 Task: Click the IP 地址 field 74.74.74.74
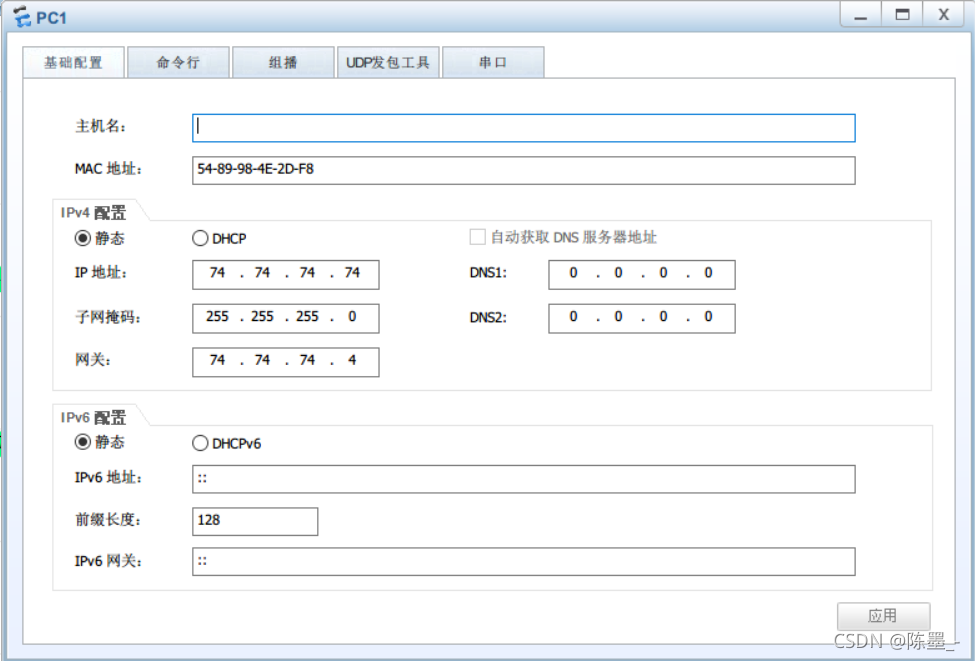pyautogui.click(x=285, y=274)
